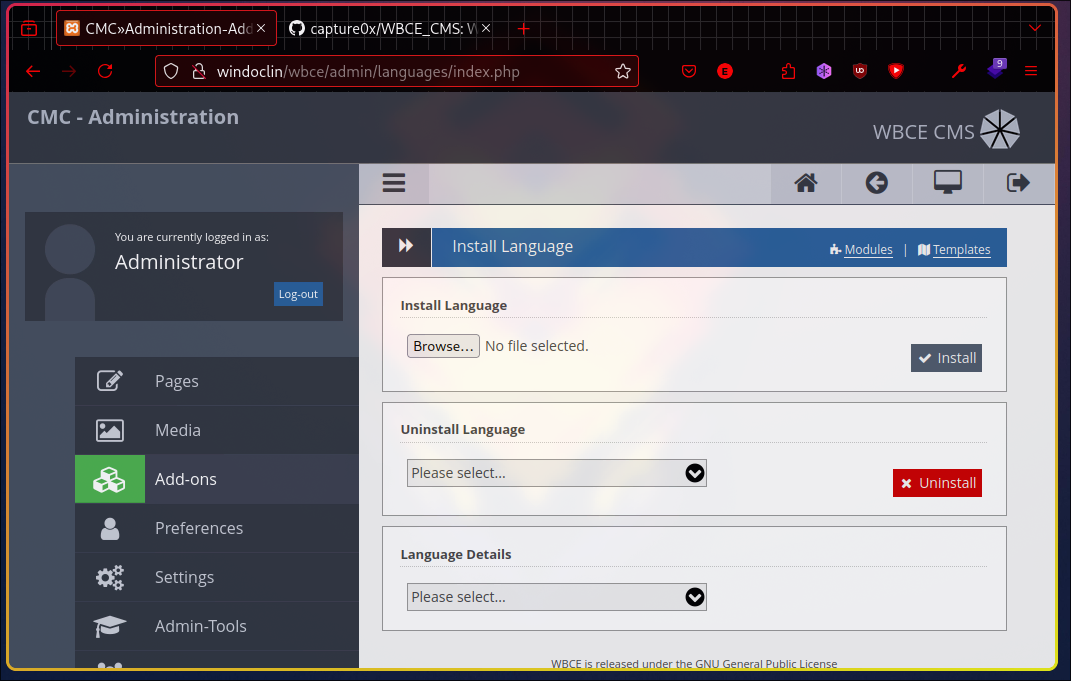Click the home icon in the top toolbar
The height and width of the screenshot is (681, 1071).
[x=806, y=183]
